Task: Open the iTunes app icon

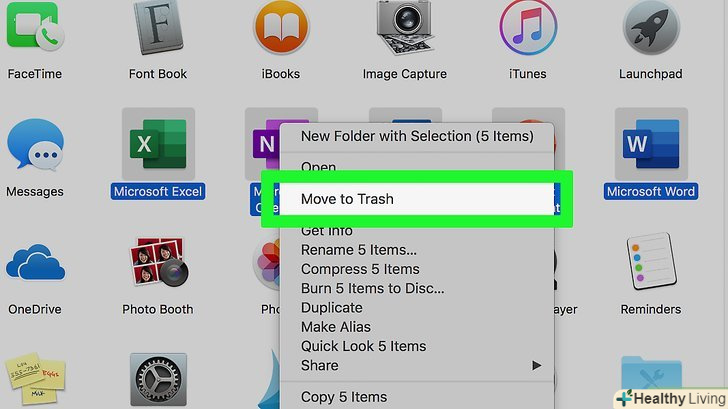Action: 527,28
